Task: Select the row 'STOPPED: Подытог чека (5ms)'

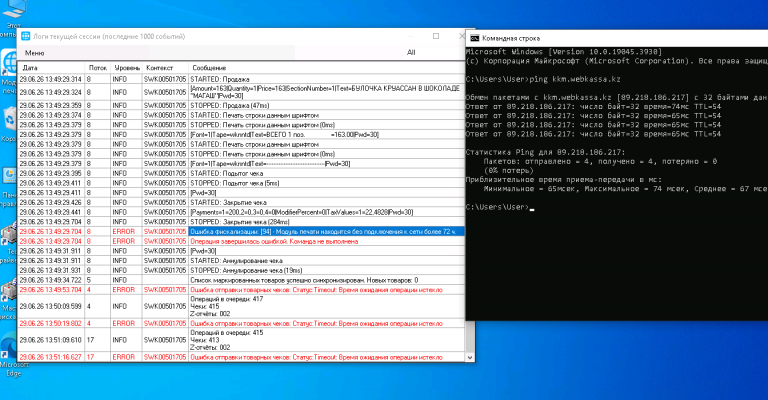Action: coord(241,183)
